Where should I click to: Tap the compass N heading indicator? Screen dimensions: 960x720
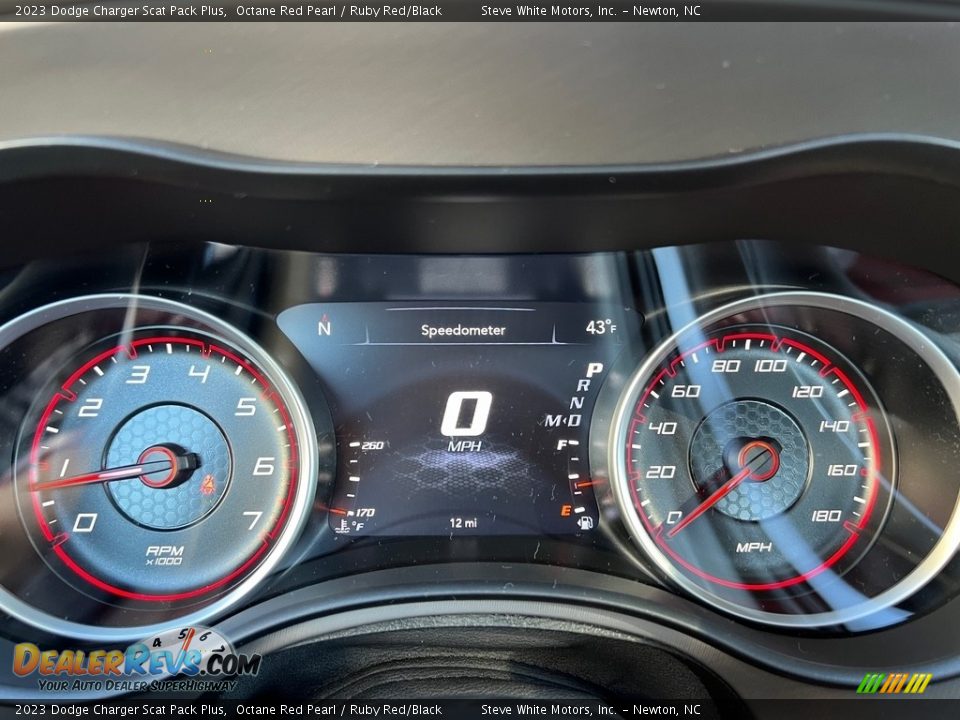pos(324,326)
